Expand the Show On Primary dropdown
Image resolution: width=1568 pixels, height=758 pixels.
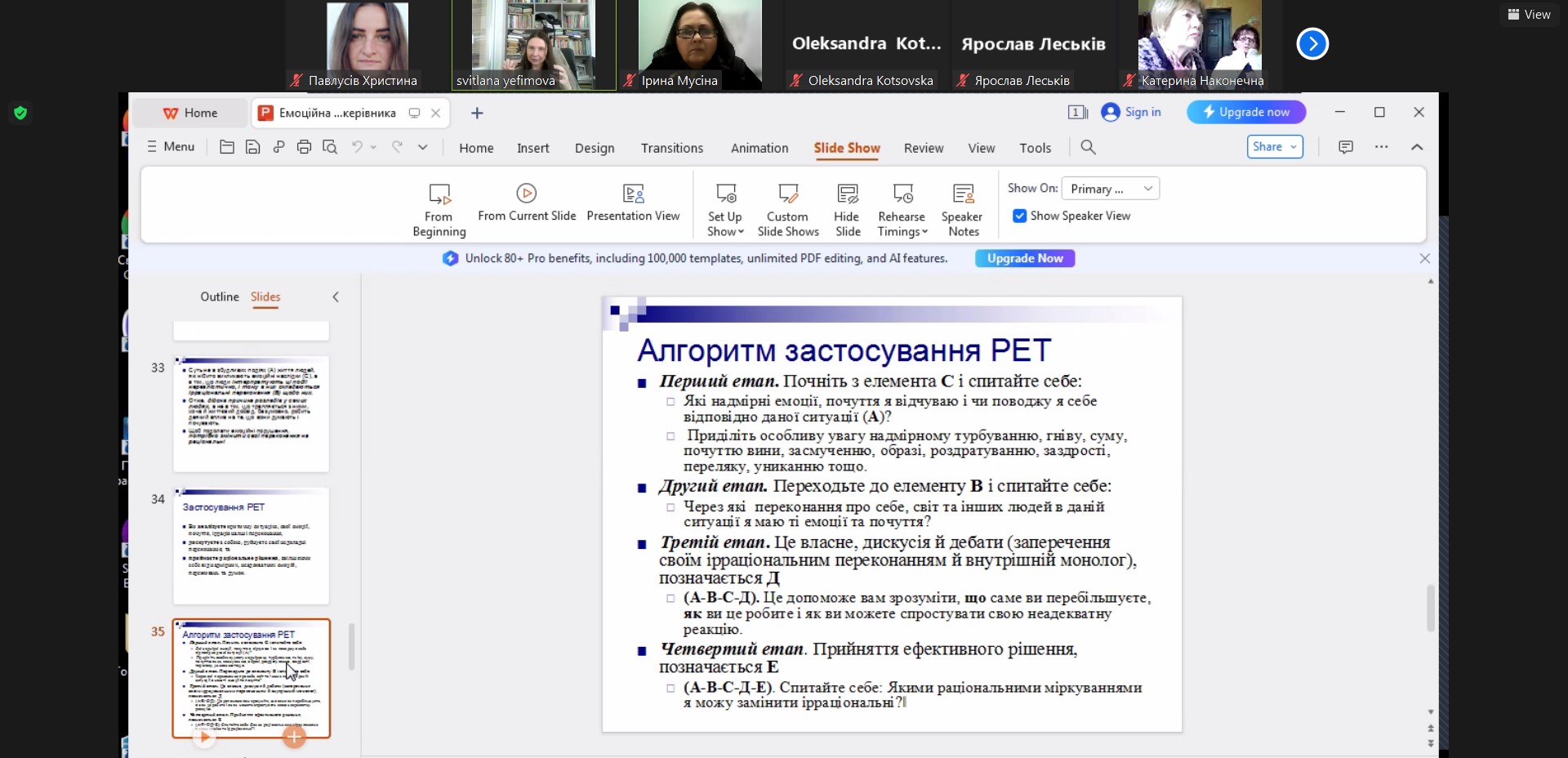click(1147, 189)
